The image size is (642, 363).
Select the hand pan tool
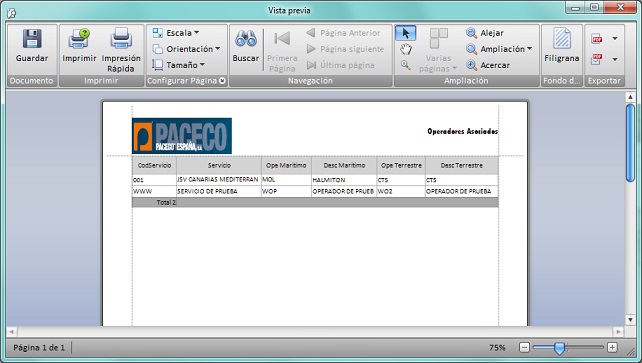click(x=406, y=50)
